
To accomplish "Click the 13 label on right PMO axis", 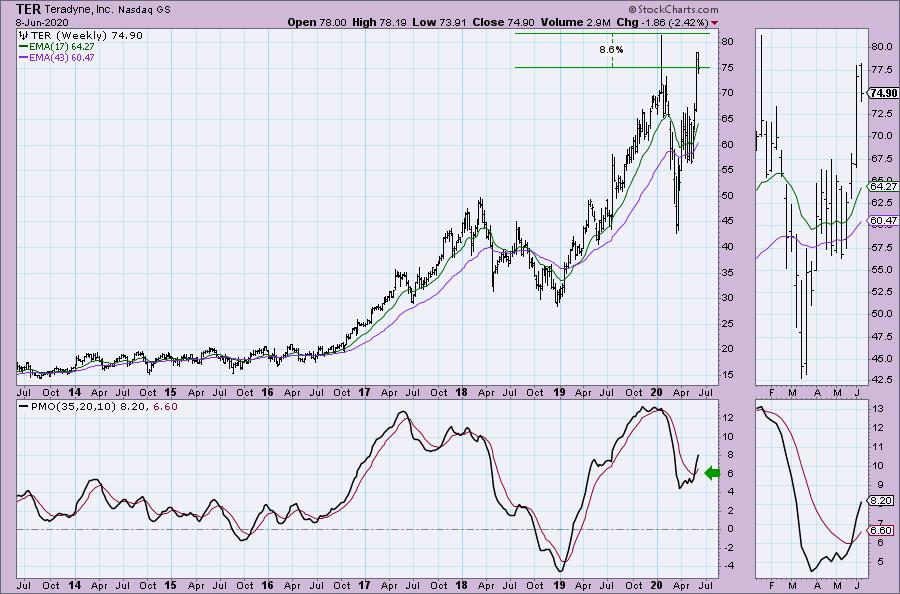I will pos(878,409).
